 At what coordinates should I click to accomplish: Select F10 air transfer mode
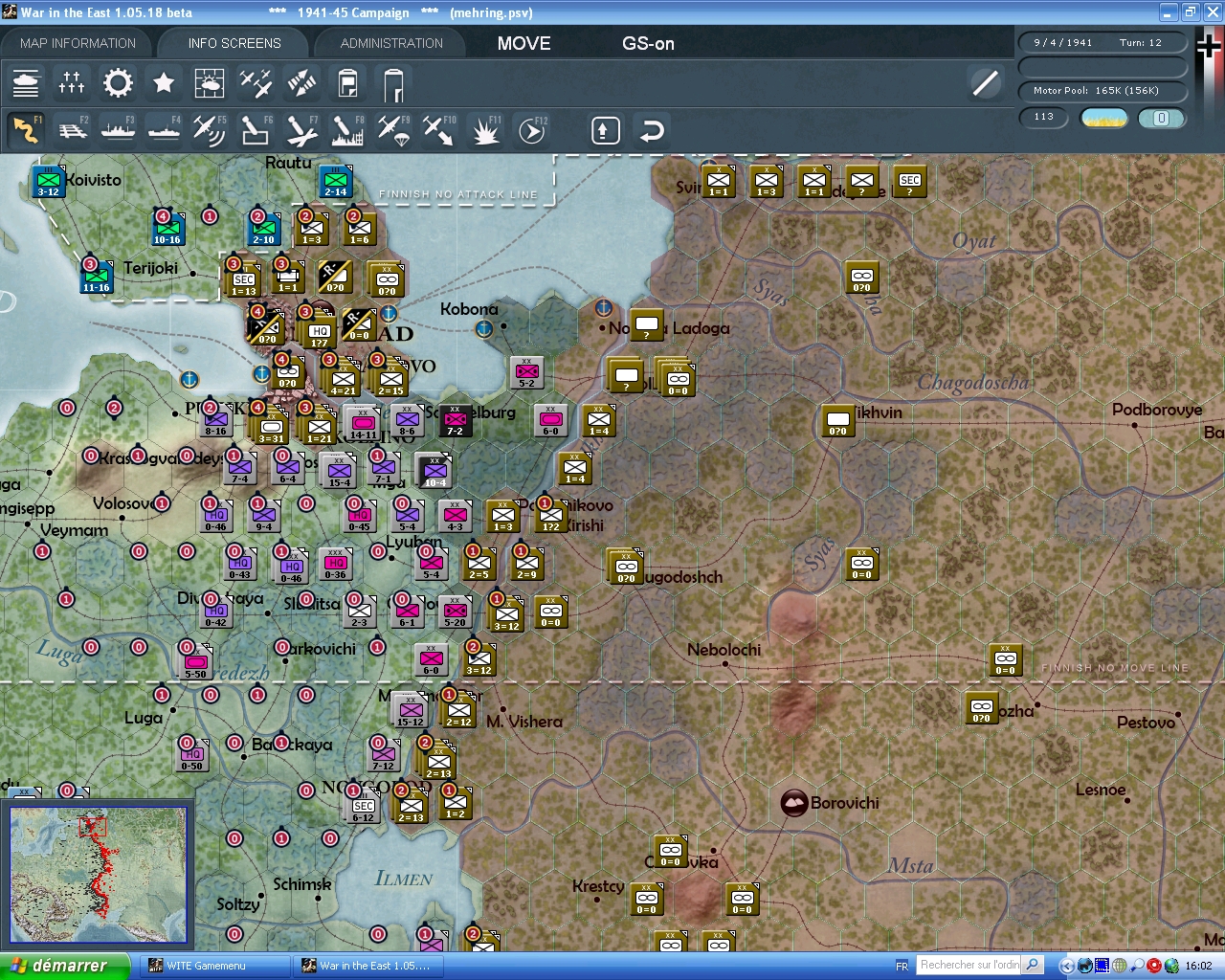click(x=439, y=129)
